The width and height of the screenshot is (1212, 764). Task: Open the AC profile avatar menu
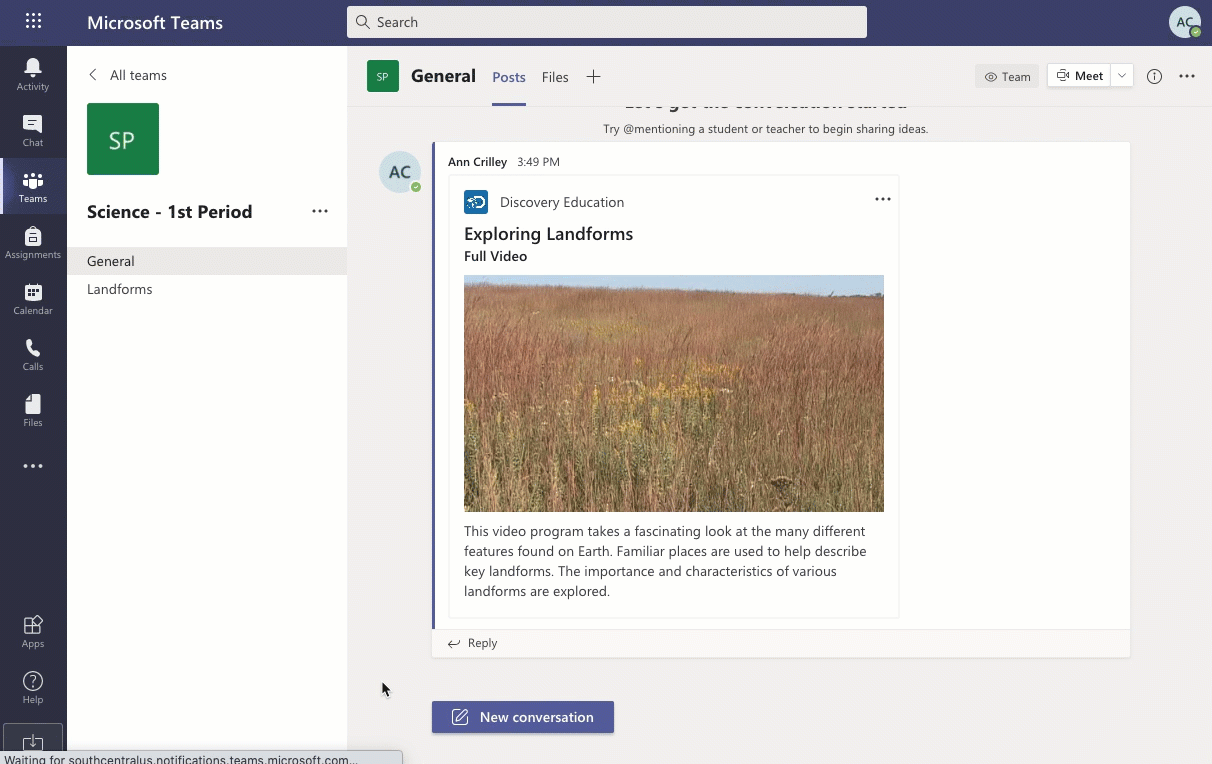1184,22
